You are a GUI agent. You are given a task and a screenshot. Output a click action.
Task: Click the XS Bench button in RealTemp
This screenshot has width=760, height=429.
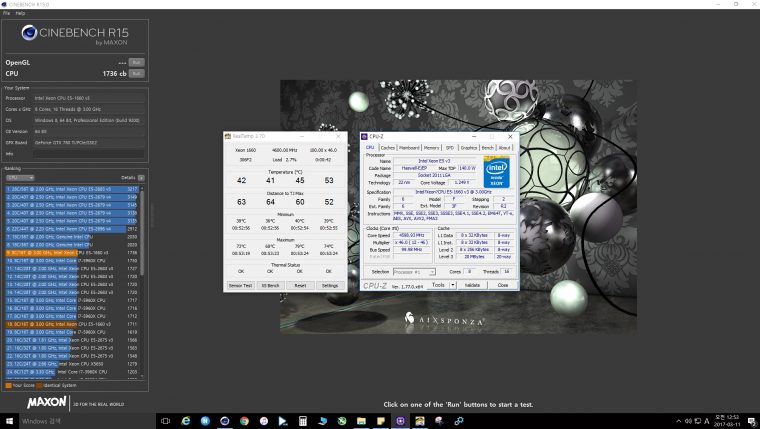270,286
